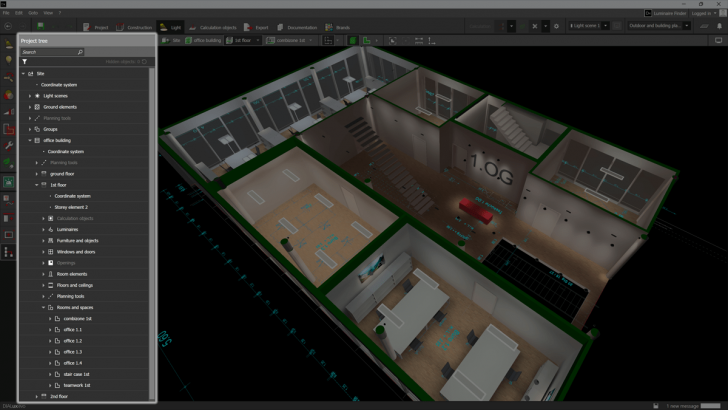Switch to the Export mode tab
This screenshot has height=410, width=728.
(x=256, y=27)
